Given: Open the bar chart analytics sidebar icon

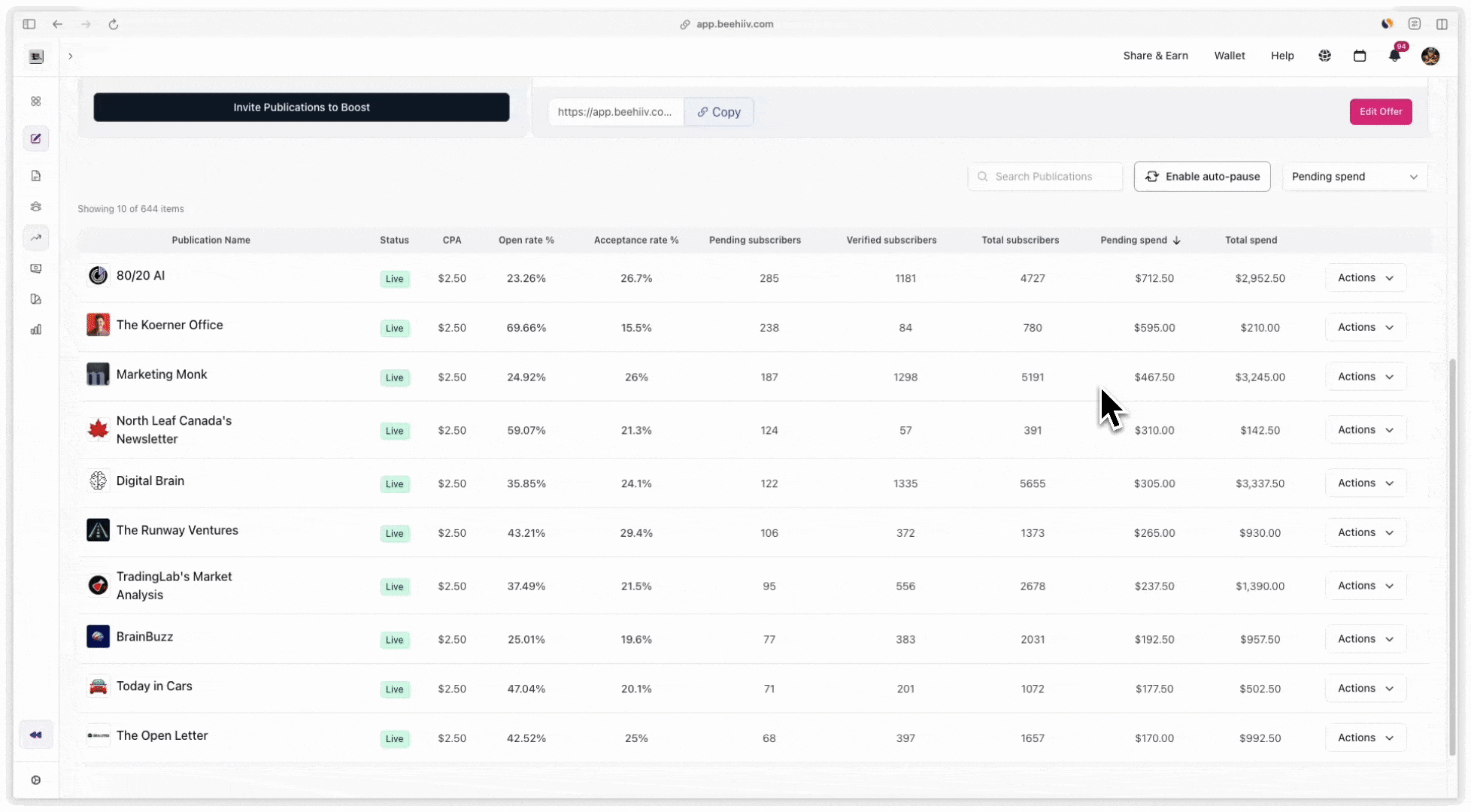Looking at the screenshot, I should coord(36,329).
